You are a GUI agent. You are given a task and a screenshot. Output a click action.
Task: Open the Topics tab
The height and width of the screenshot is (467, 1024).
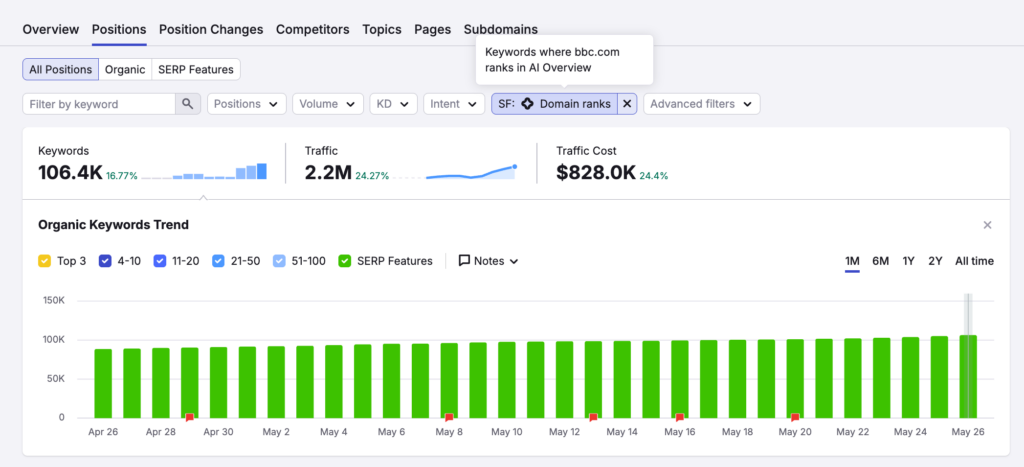point(382,29)
